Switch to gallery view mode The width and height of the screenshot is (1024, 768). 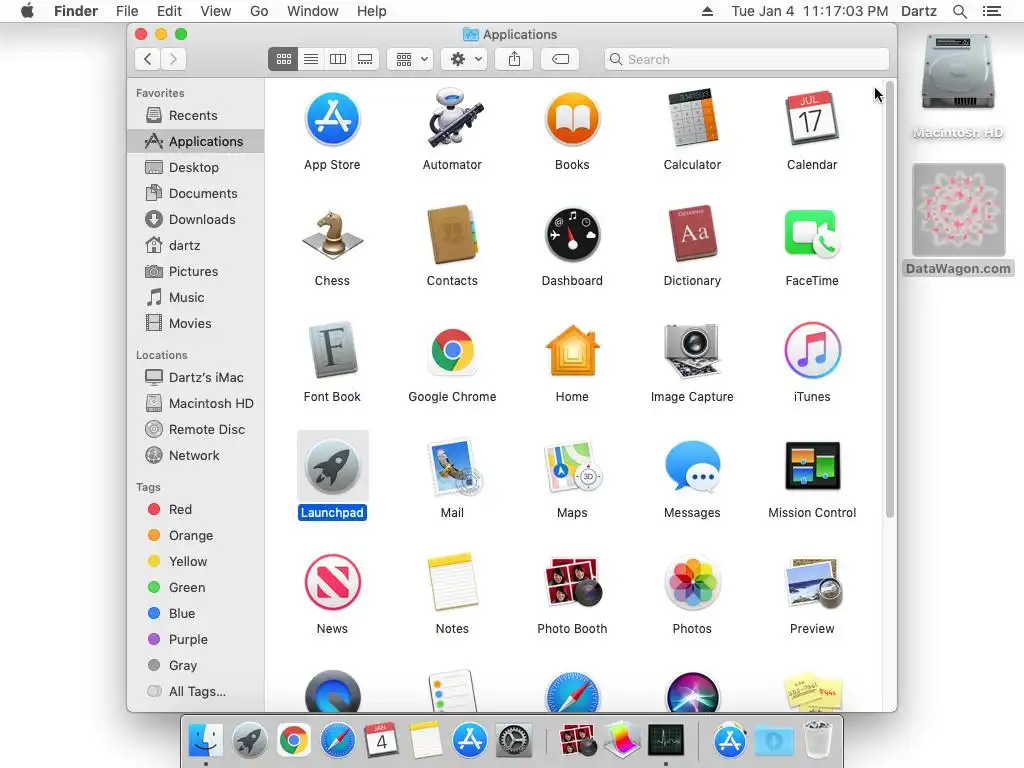[x=365, y=59]
